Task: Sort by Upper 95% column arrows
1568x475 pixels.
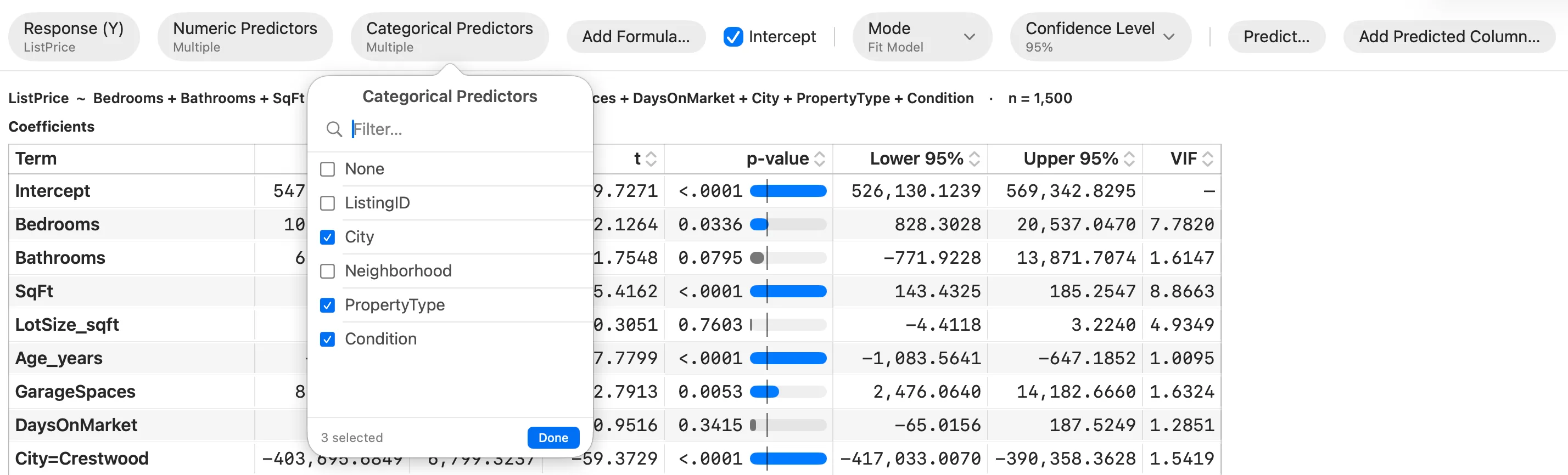Action: click(x=1129, y=159)
